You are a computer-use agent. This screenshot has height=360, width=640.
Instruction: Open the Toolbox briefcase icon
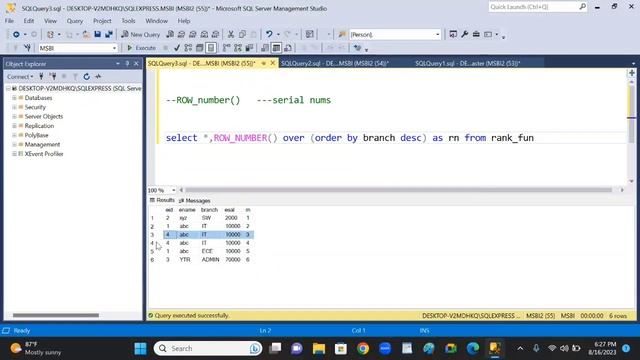click(476, 34)
